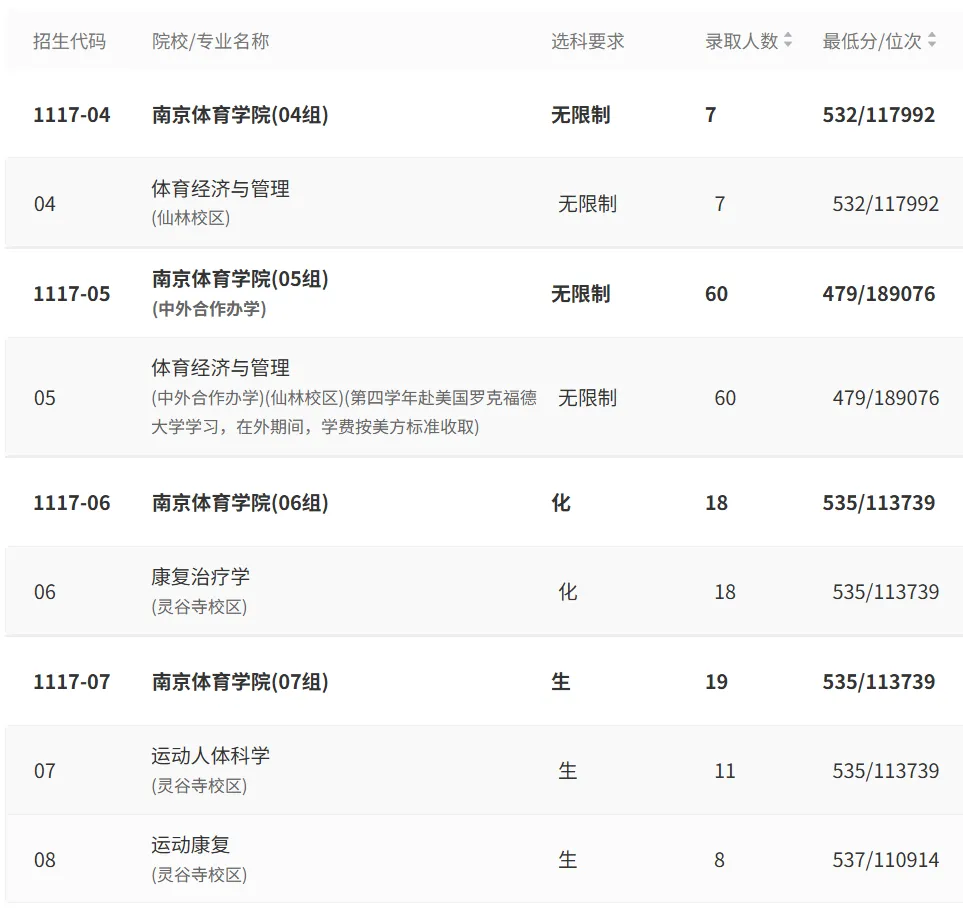Select score 535/113739 in the 1117-06 row
The height and width of the screenshot is (914, 963).
(x=879, y=502)
